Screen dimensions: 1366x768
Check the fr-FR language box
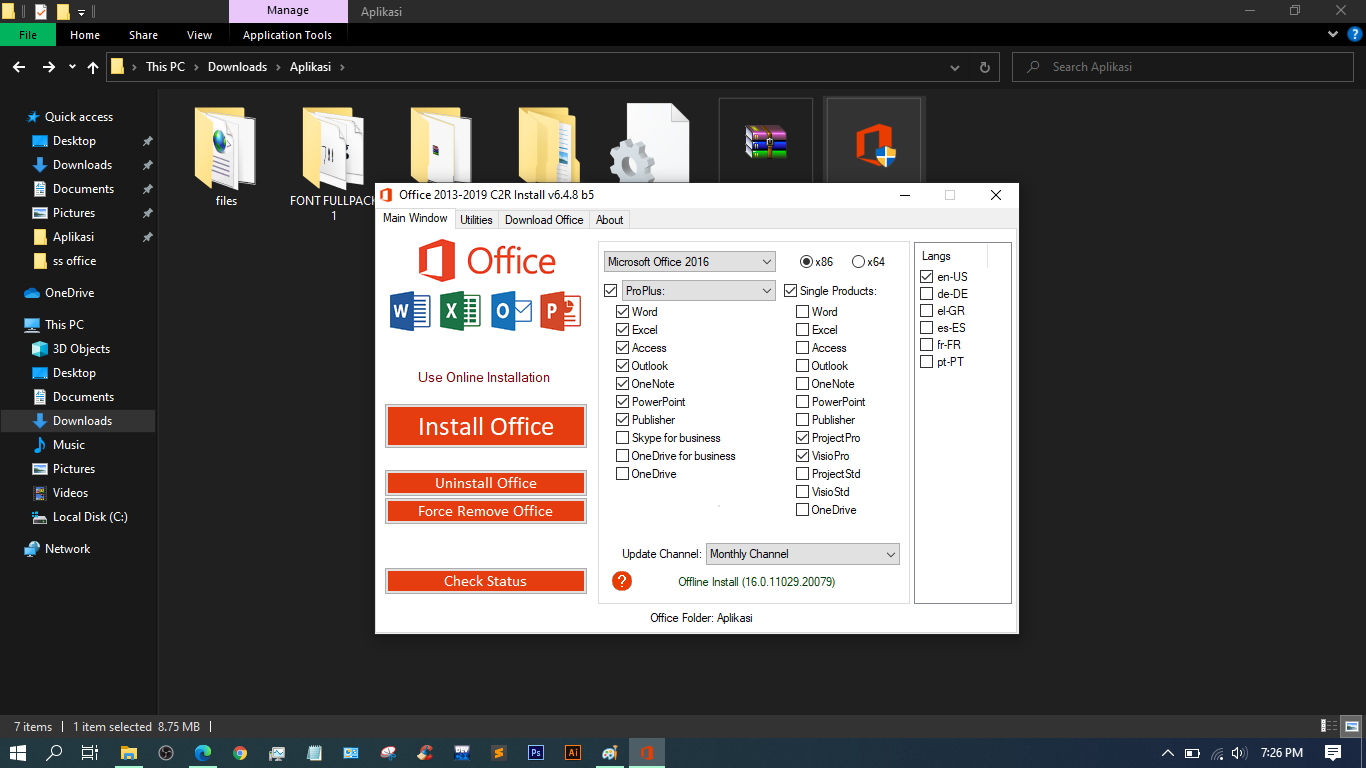(927, 345)
